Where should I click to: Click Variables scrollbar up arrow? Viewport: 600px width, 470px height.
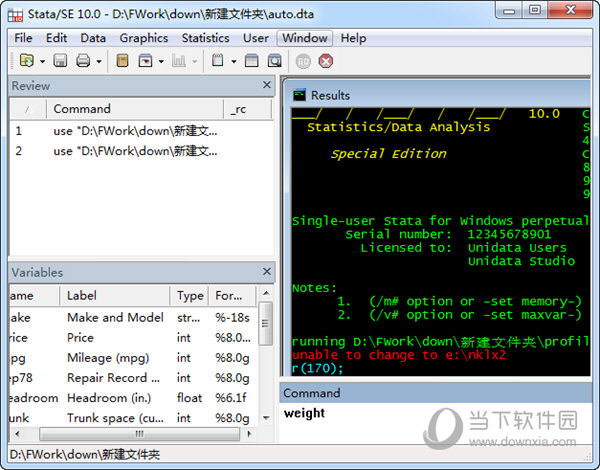click(x=266, y=294)
